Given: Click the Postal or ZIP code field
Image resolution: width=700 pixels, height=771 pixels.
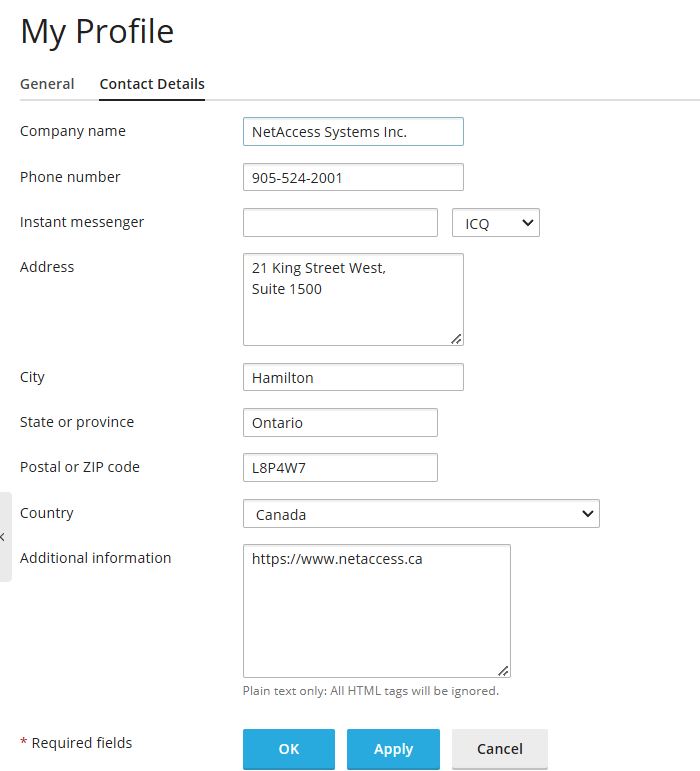Looking at the screenshot, I should tap(340, 468).
